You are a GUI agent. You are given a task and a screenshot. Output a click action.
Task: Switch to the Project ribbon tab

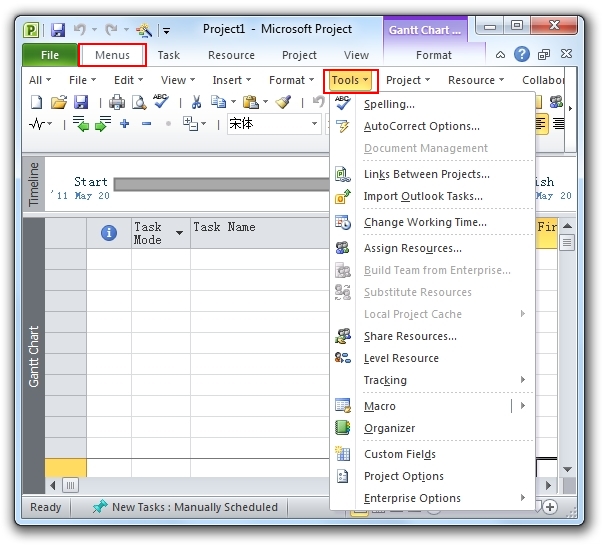pyautogui.click(x=299, y=55)
